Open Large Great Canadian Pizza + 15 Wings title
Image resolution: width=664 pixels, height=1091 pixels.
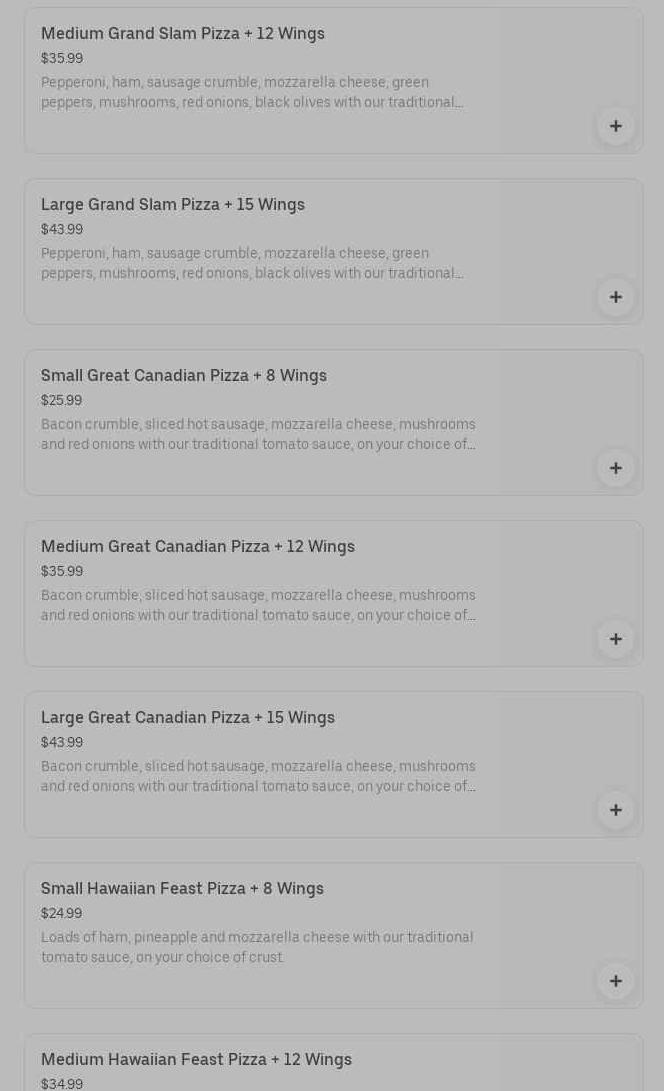[x=188, y=718]
